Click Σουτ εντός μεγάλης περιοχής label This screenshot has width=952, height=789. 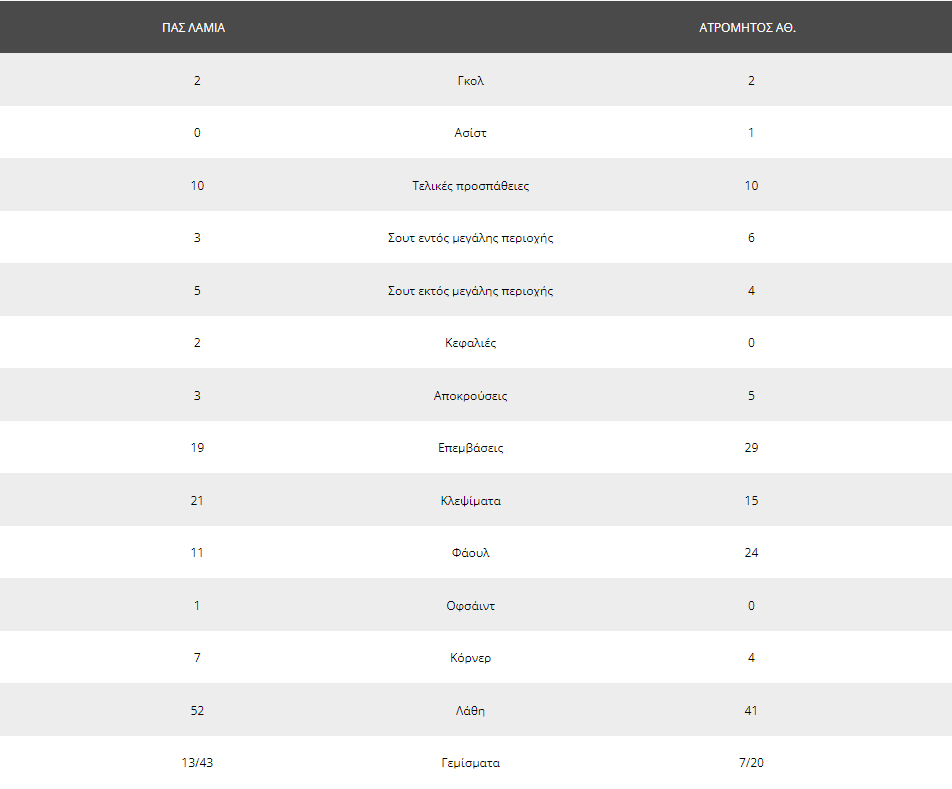tap(471, 238)
